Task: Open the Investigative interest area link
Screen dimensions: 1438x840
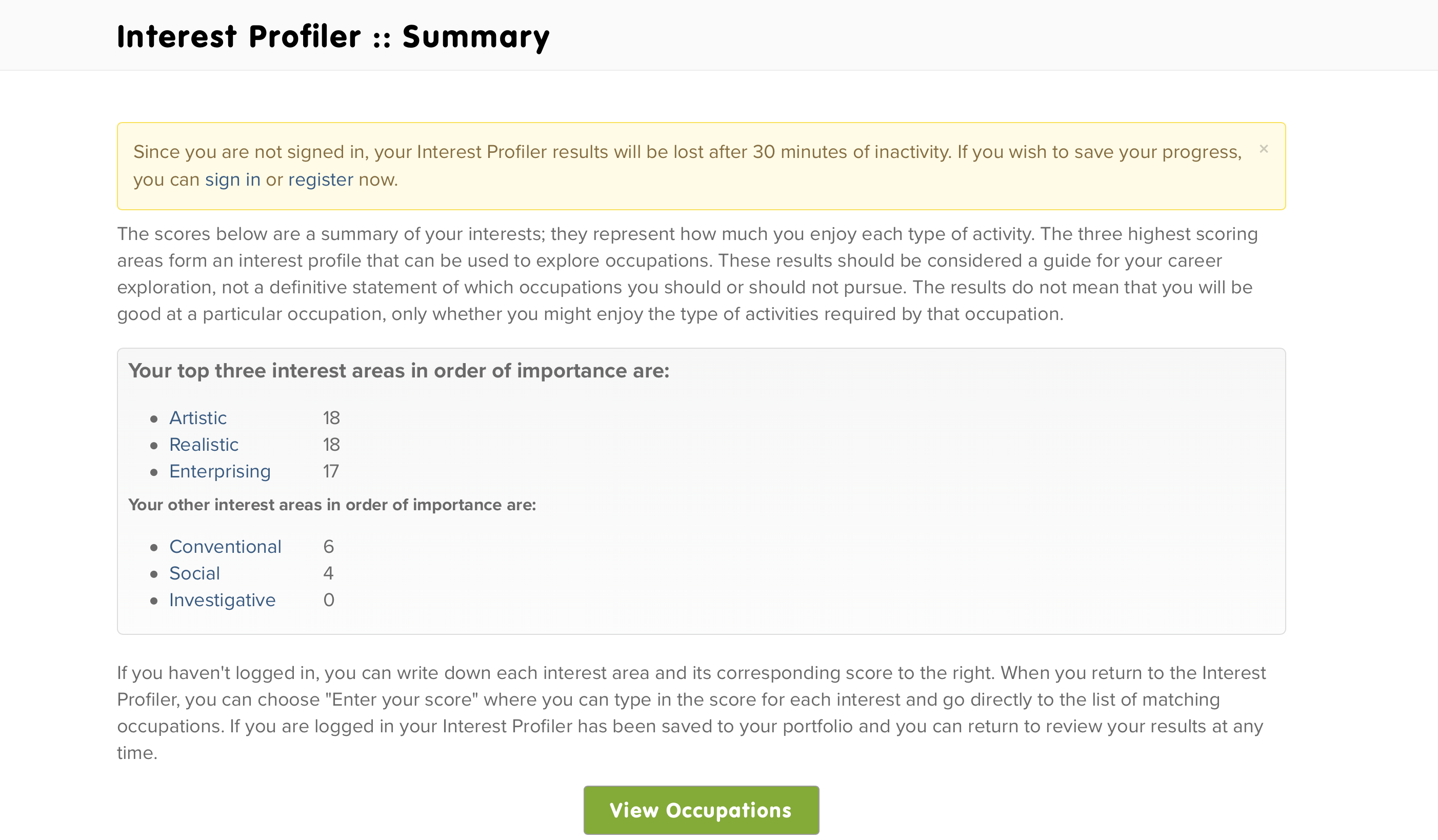Action: (222, 601)
